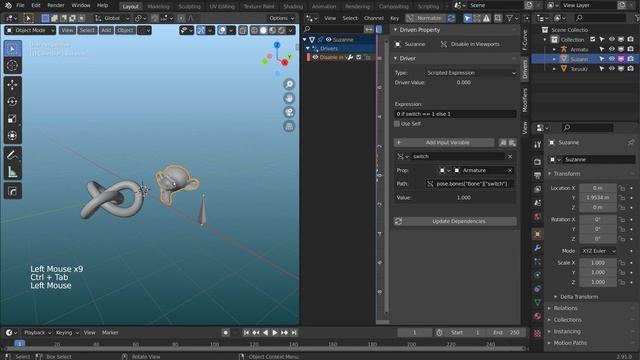
Task: Open the drivers editor Channel menu
Action: click(373, 18)
